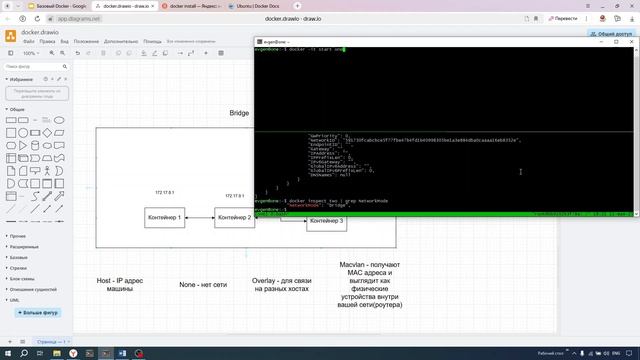Click the search magnifier in shape search box
This screenshot has width=640, height=360.
coord(65,67)
